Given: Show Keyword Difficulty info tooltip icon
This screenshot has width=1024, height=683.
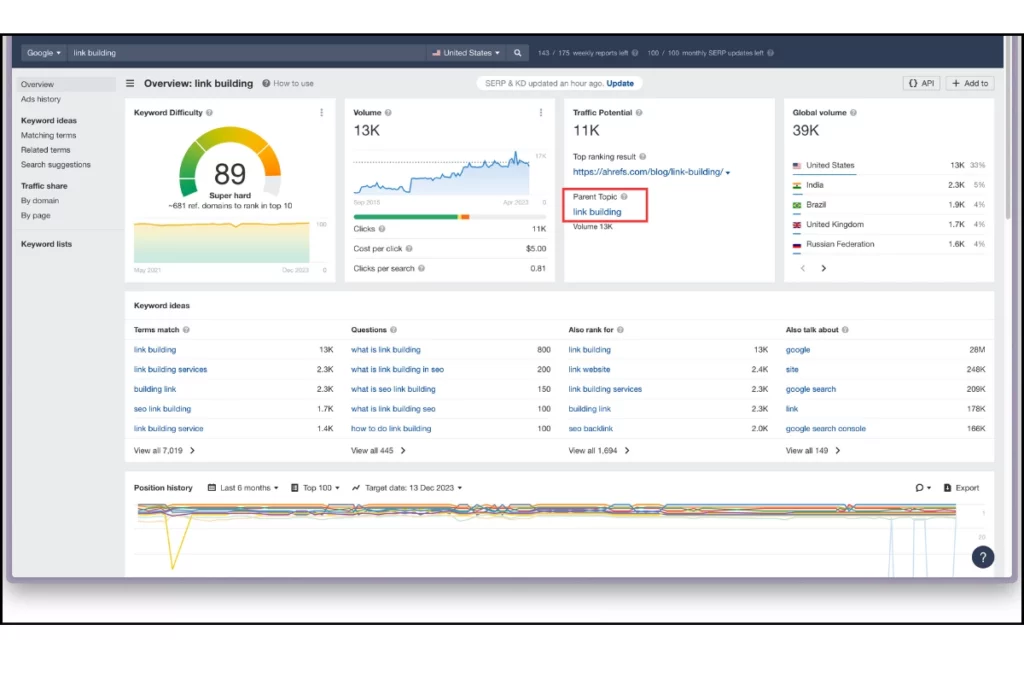Looking at the screenshot, I should tap(210, 113).
